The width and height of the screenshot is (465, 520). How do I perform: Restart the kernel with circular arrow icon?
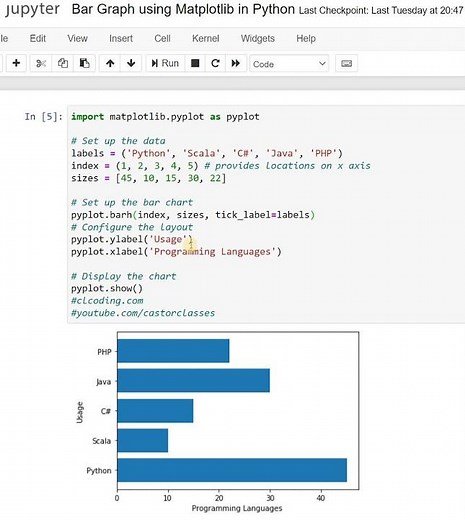click(215, 63)
